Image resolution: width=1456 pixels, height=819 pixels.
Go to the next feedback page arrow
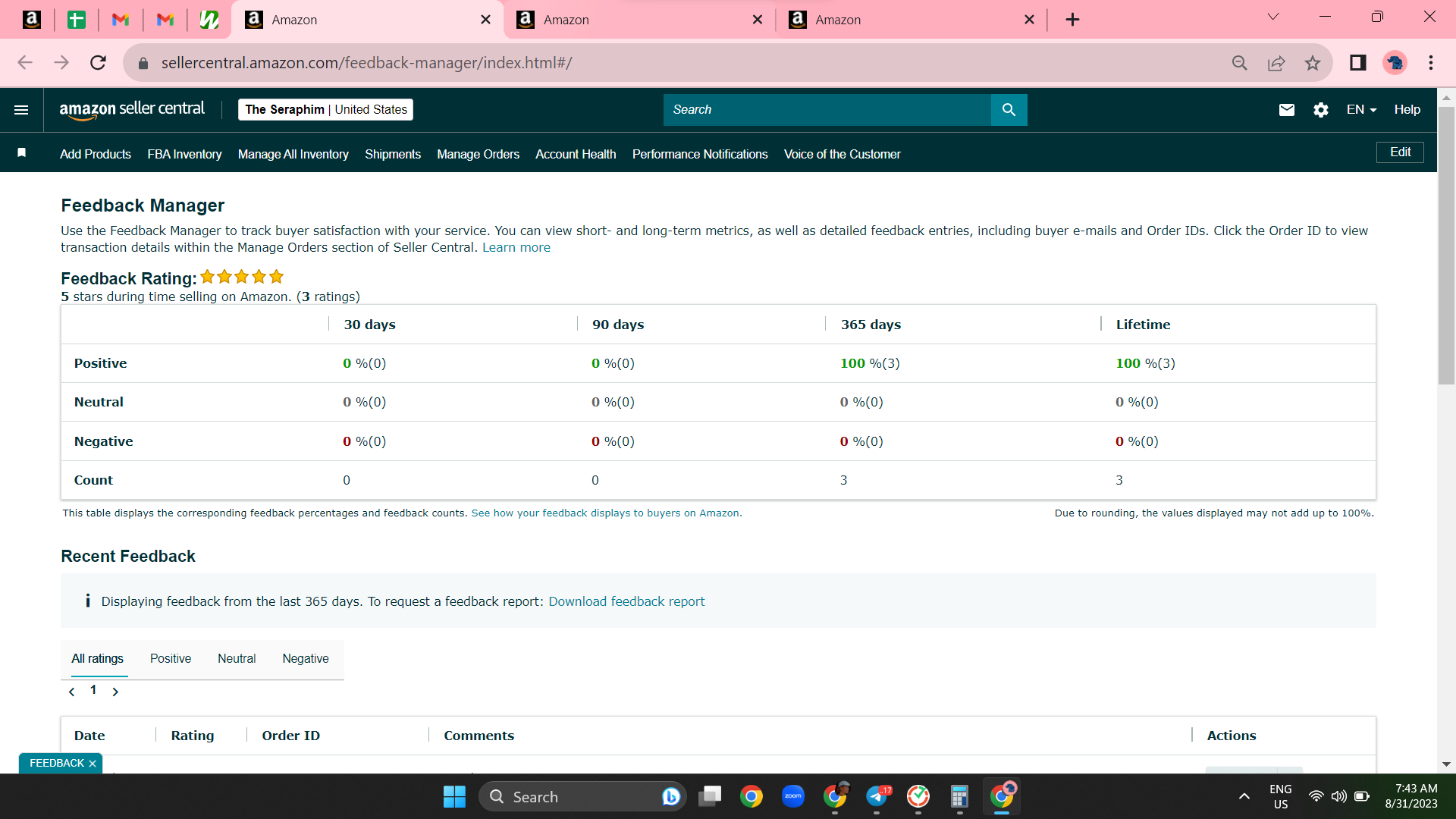(x=115, y=692)
